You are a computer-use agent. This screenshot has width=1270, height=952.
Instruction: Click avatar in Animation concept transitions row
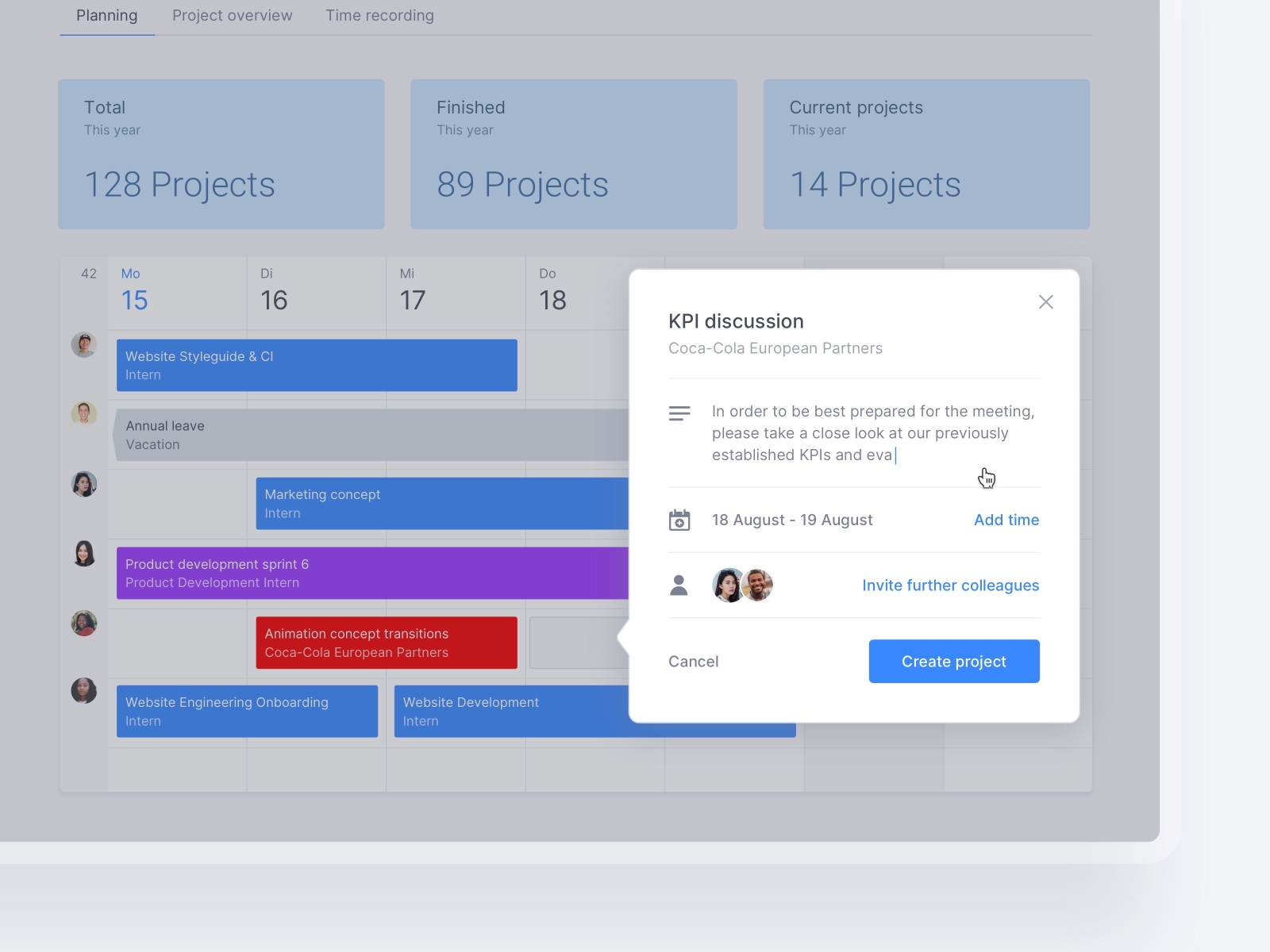point(84,623)
